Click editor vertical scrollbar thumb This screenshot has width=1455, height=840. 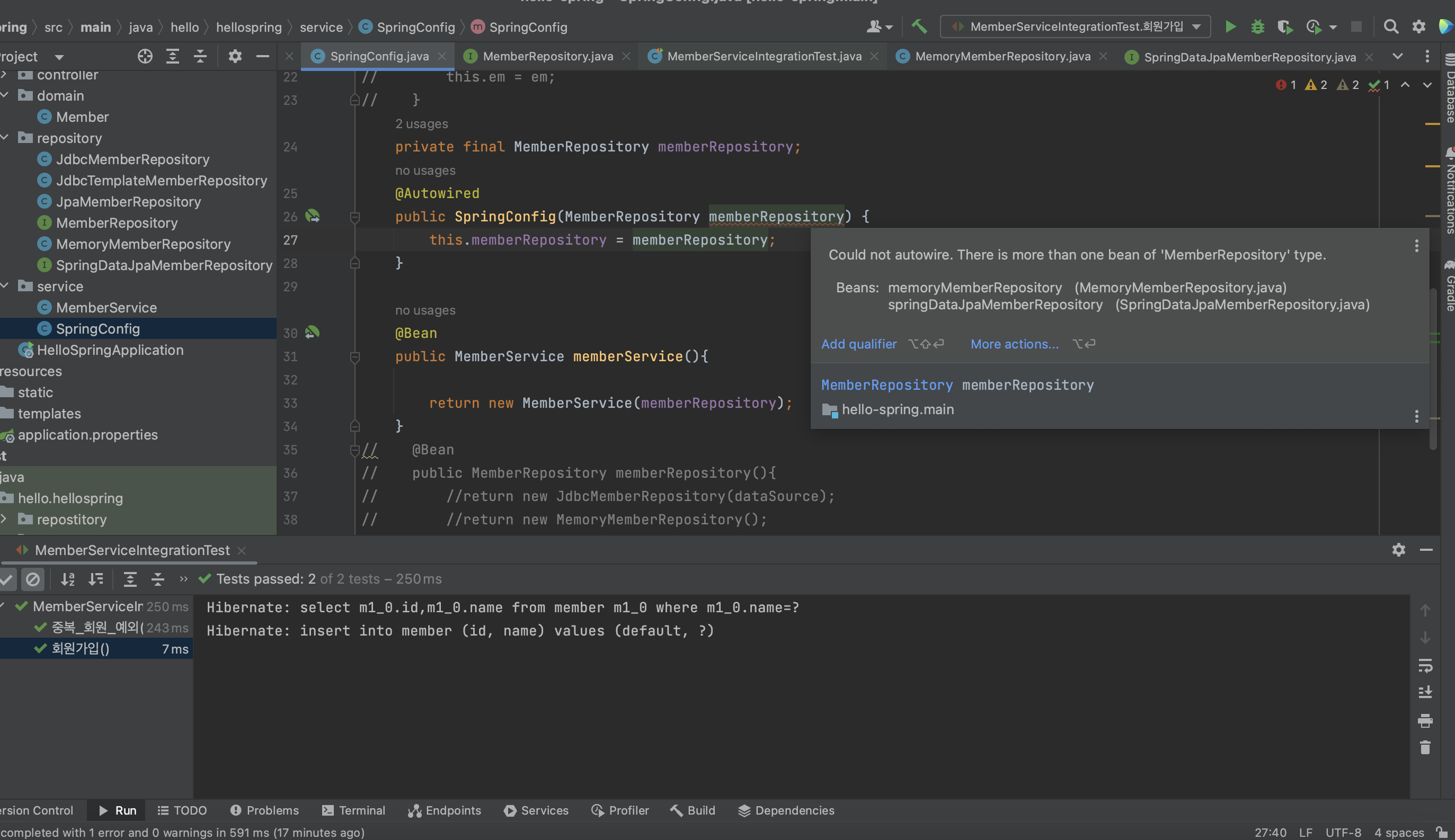click(1433, 368)
